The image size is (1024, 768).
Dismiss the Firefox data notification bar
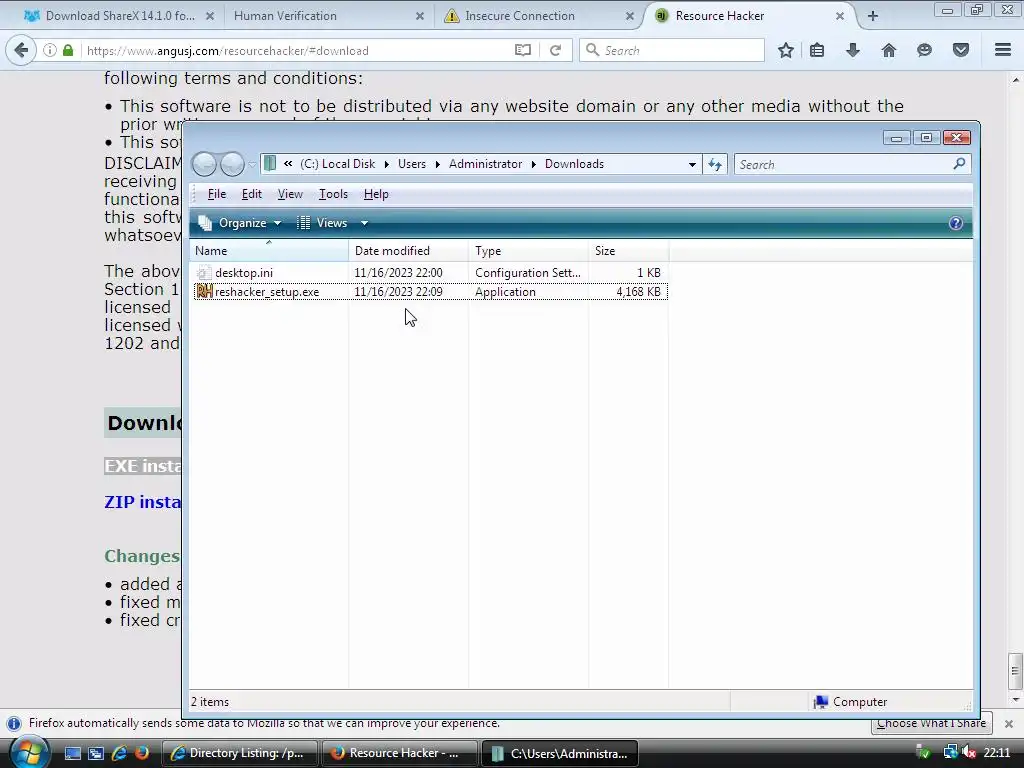(x=1008, y=724)
